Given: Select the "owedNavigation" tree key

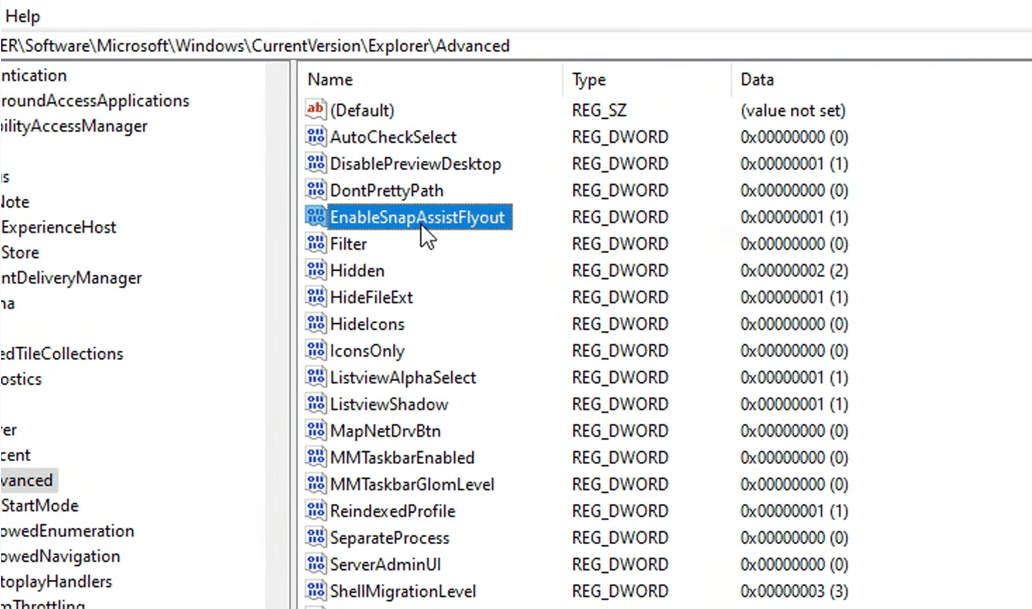Looking at the screenshot, I should tap(60, 556).
